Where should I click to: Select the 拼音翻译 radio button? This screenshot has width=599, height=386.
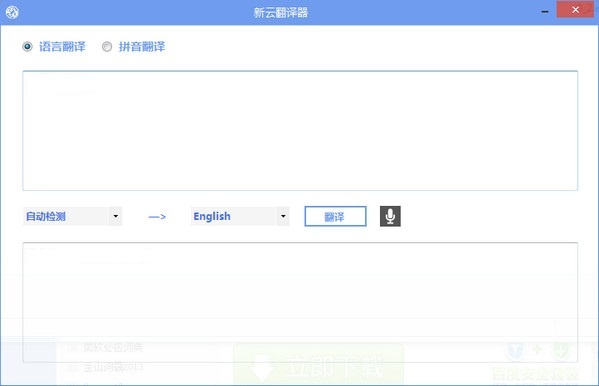point(107,47)
